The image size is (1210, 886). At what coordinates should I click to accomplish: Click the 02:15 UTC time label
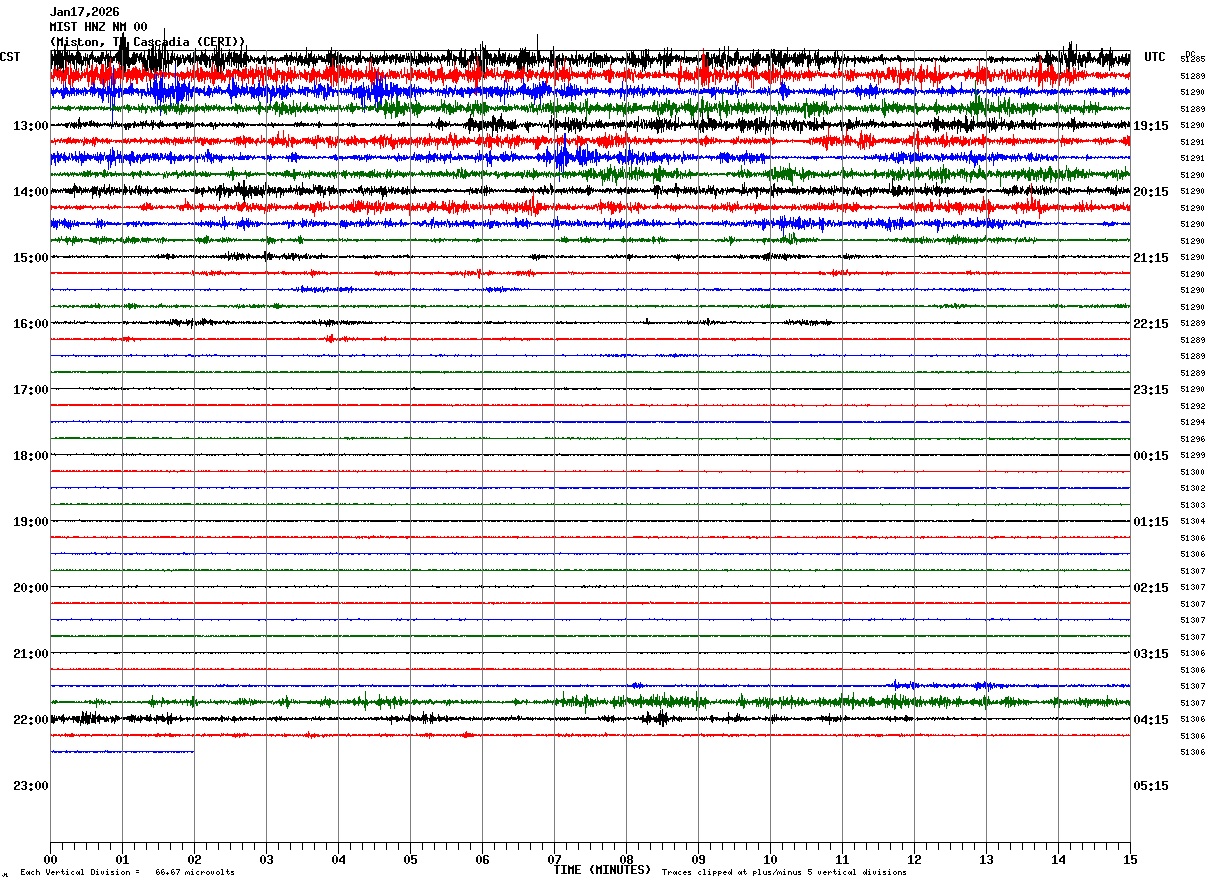coord(1151,588)
